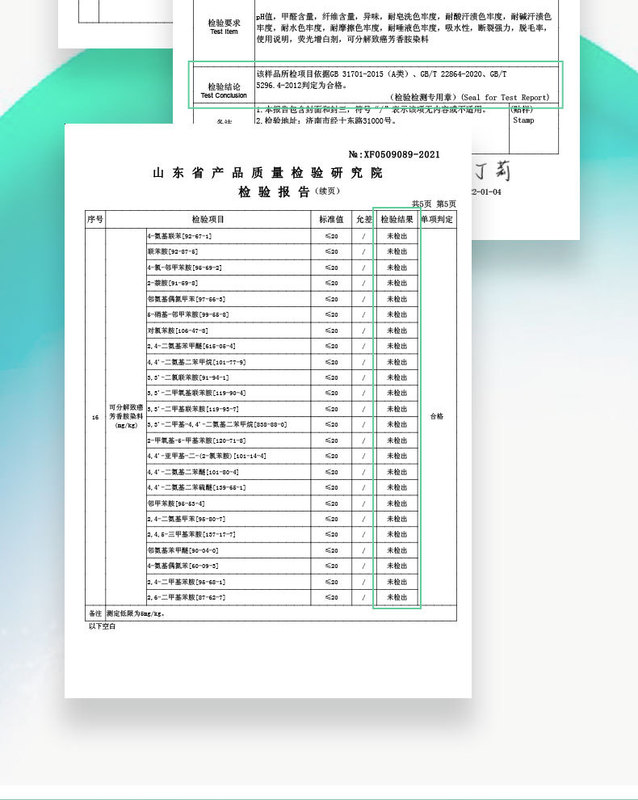Select the 2,4-二氨基甲苯 test item cell
Viewport: 638px width, 800px height.
pyautogui.click(x=228, y=519)
